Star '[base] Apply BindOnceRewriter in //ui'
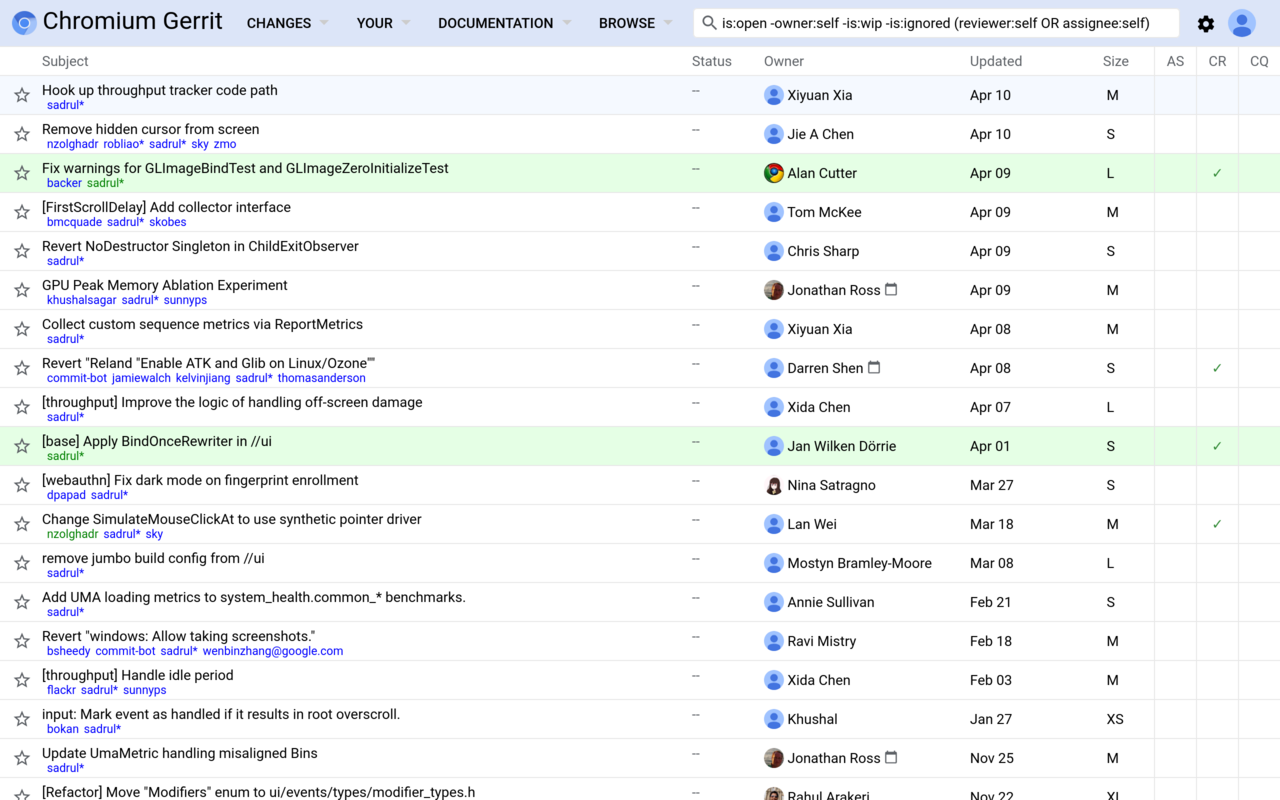1280x800 pixels. (x=22, y=446)
